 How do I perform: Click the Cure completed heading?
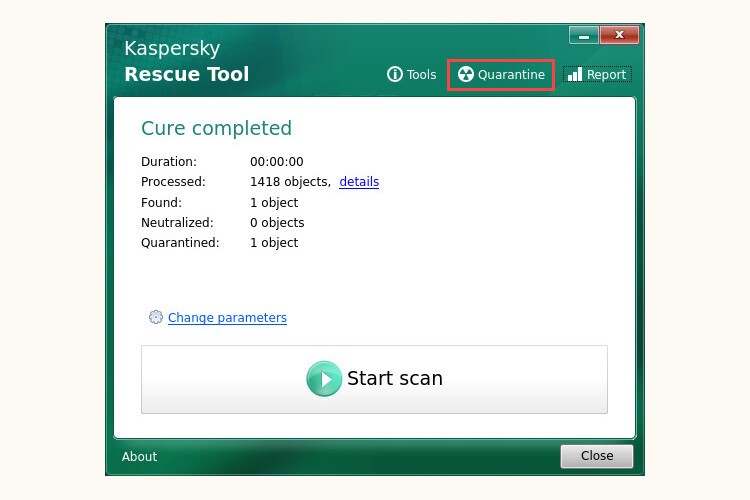coord(216,128)
